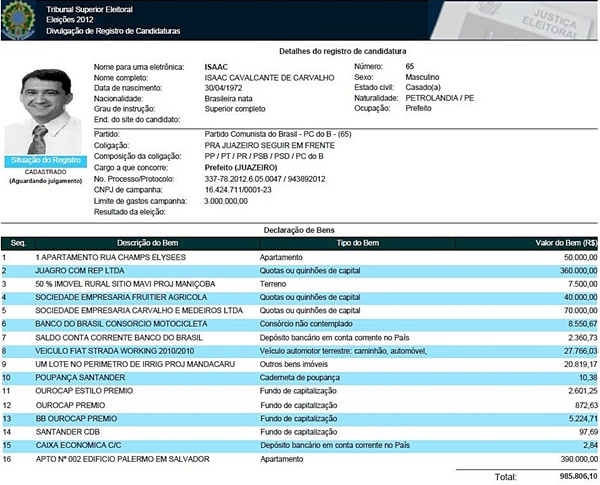Click the Declaração de Bens section title
The height and width of the screenshot is (485, 600).
299,228
